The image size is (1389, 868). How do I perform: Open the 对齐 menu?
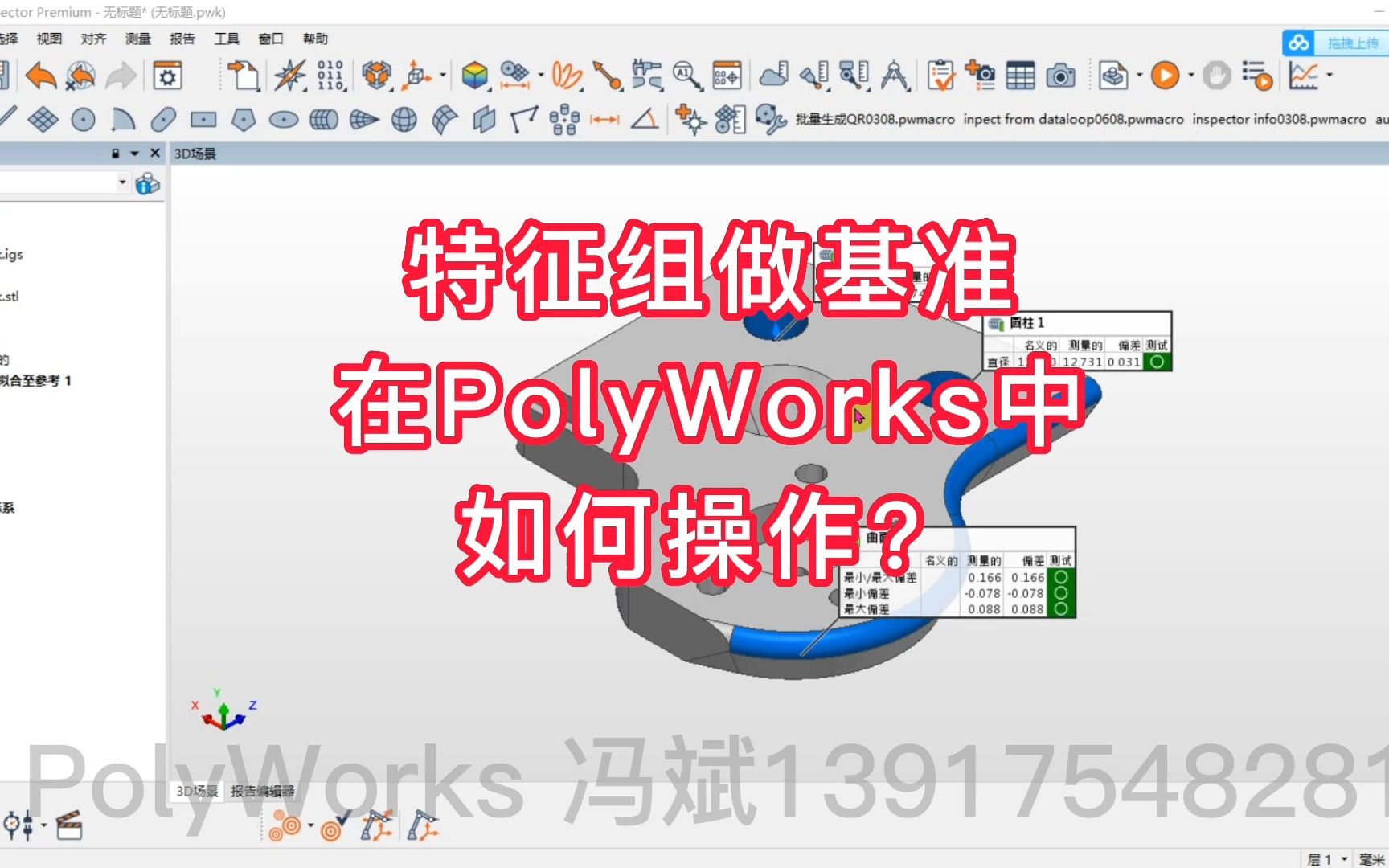[93, 39]
